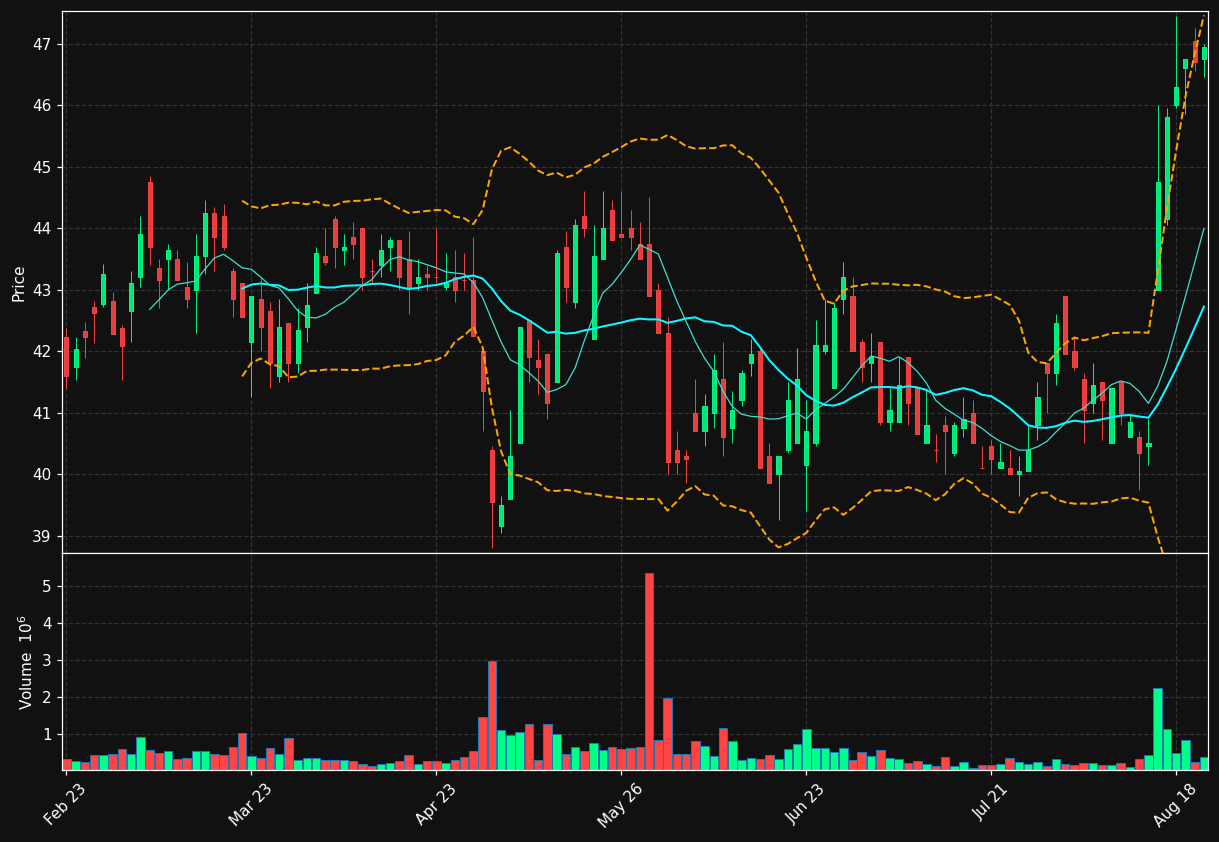Click the Jul 21 date label
Image resolution: width=1219 pixels, height=842 pixels.
[x=992, y=804]
